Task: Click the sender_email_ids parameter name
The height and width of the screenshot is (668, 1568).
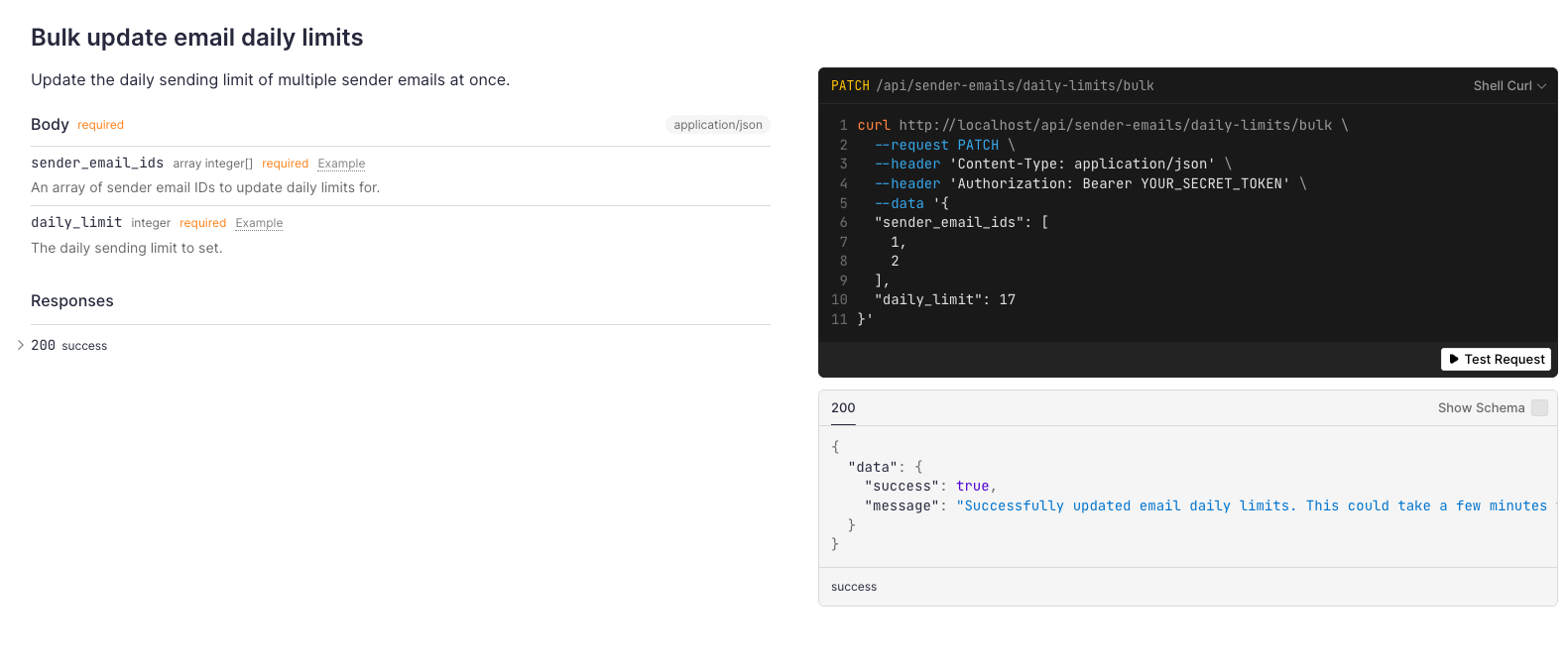Action: click(x=97, y=164)
